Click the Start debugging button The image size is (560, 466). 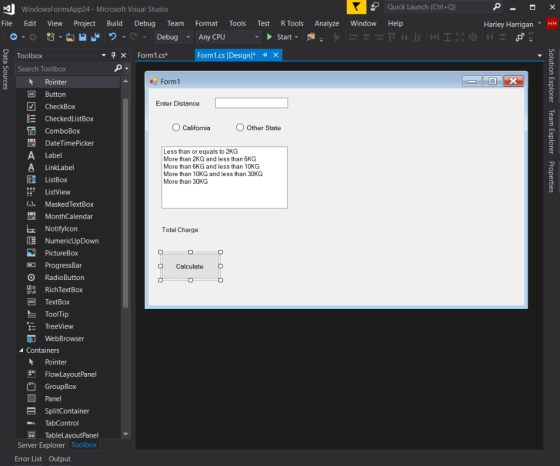pyautogui.click(x=280, y=37)
